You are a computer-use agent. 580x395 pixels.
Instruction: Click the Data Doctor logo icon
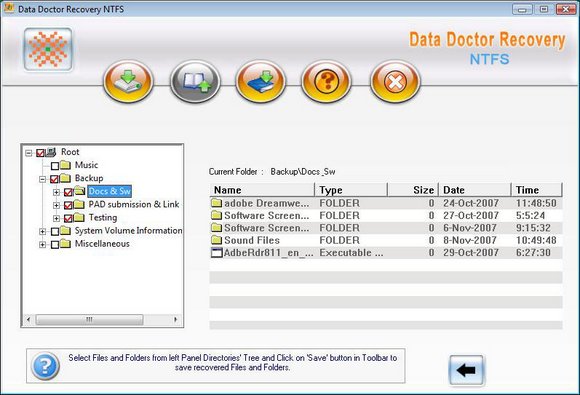tap(48, 49)
